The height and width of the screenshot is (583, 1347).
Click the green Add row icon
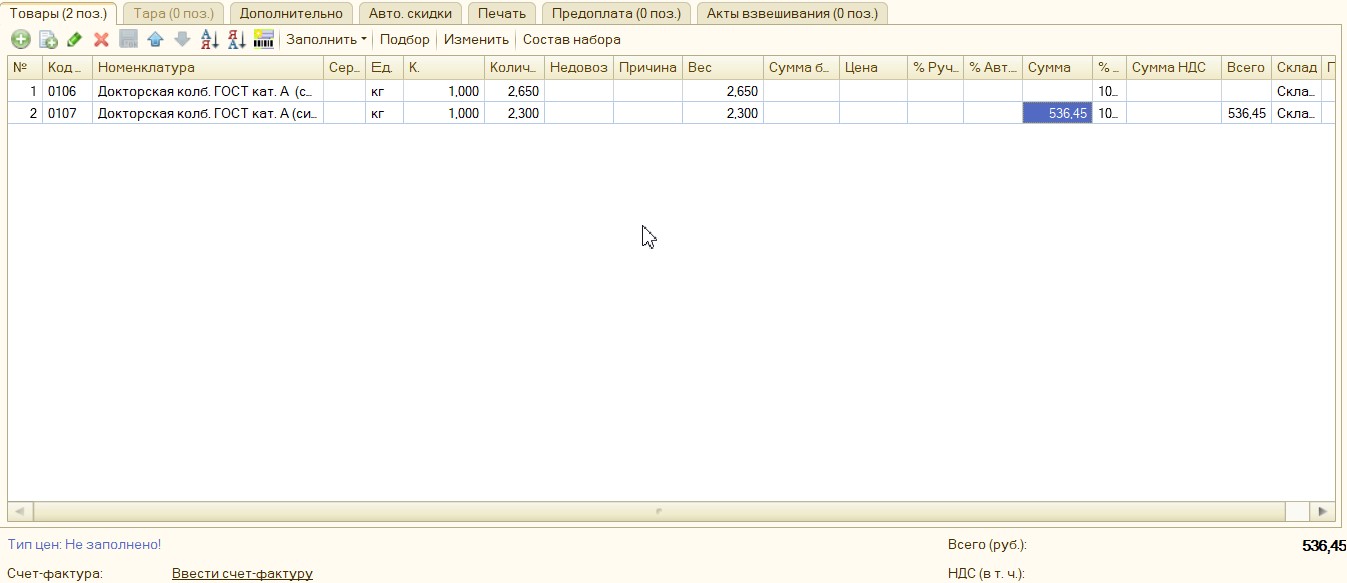pyautogui.click(x=21, y=40)
